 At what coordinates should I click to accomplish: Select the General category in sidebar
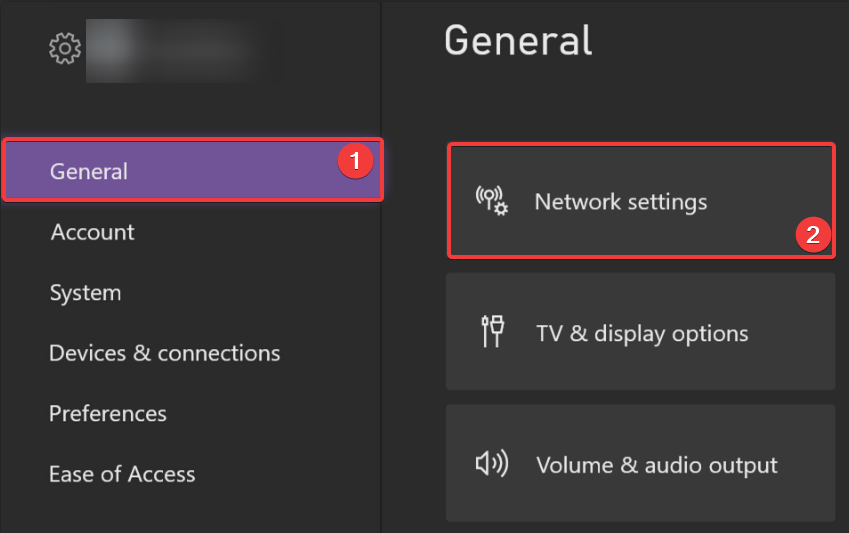[x=89, y=171]
